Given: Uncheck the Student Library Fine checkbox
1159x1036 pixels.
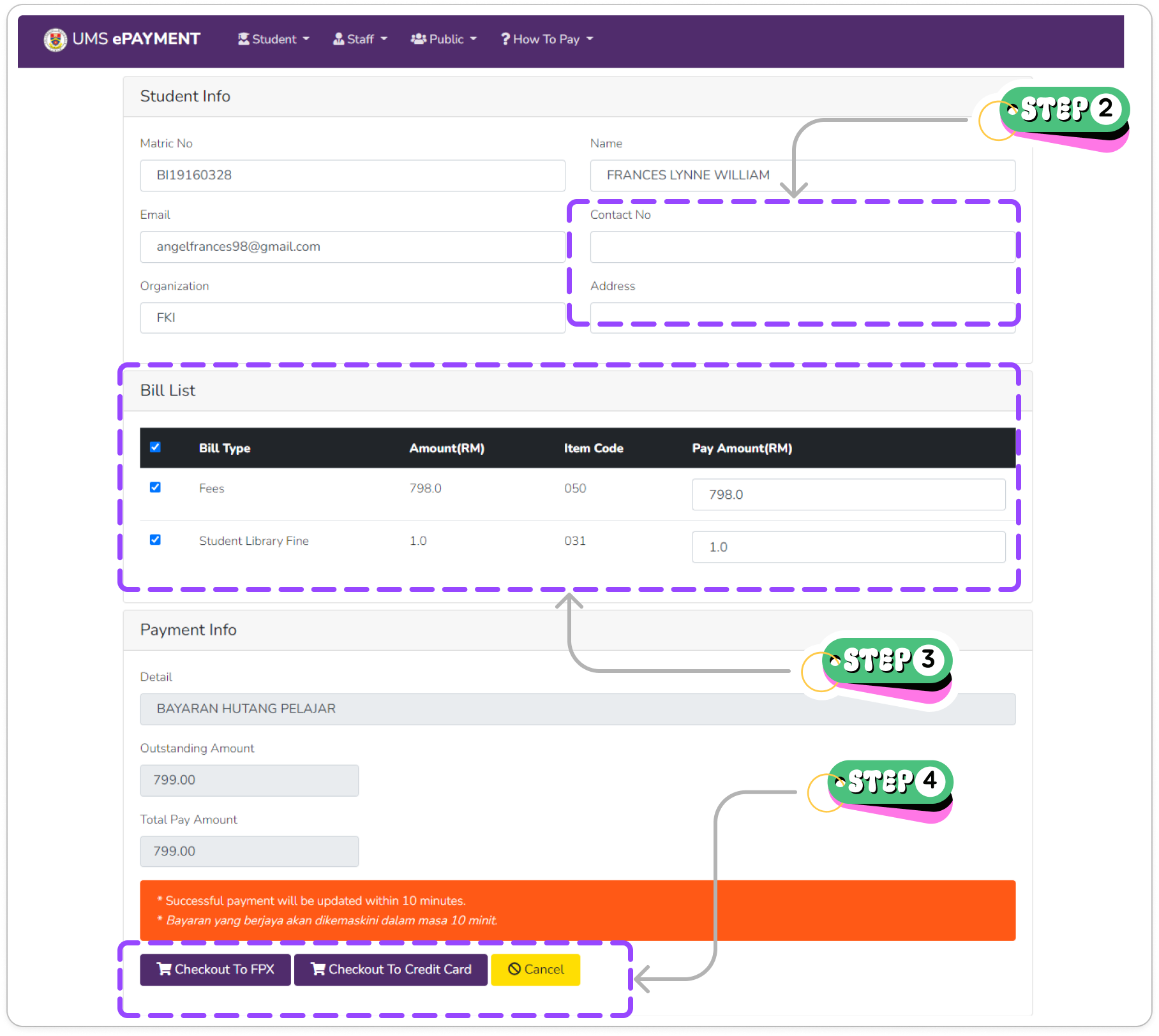Looking at the screenshot, I should (x=155, y=540).
